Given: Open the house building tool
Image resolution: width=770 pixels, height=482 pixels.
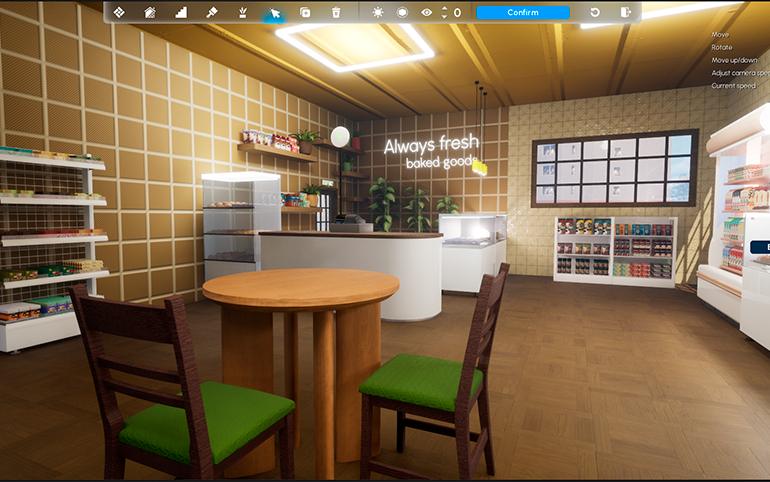Looking at the screenshot, I should click(150, 12).
